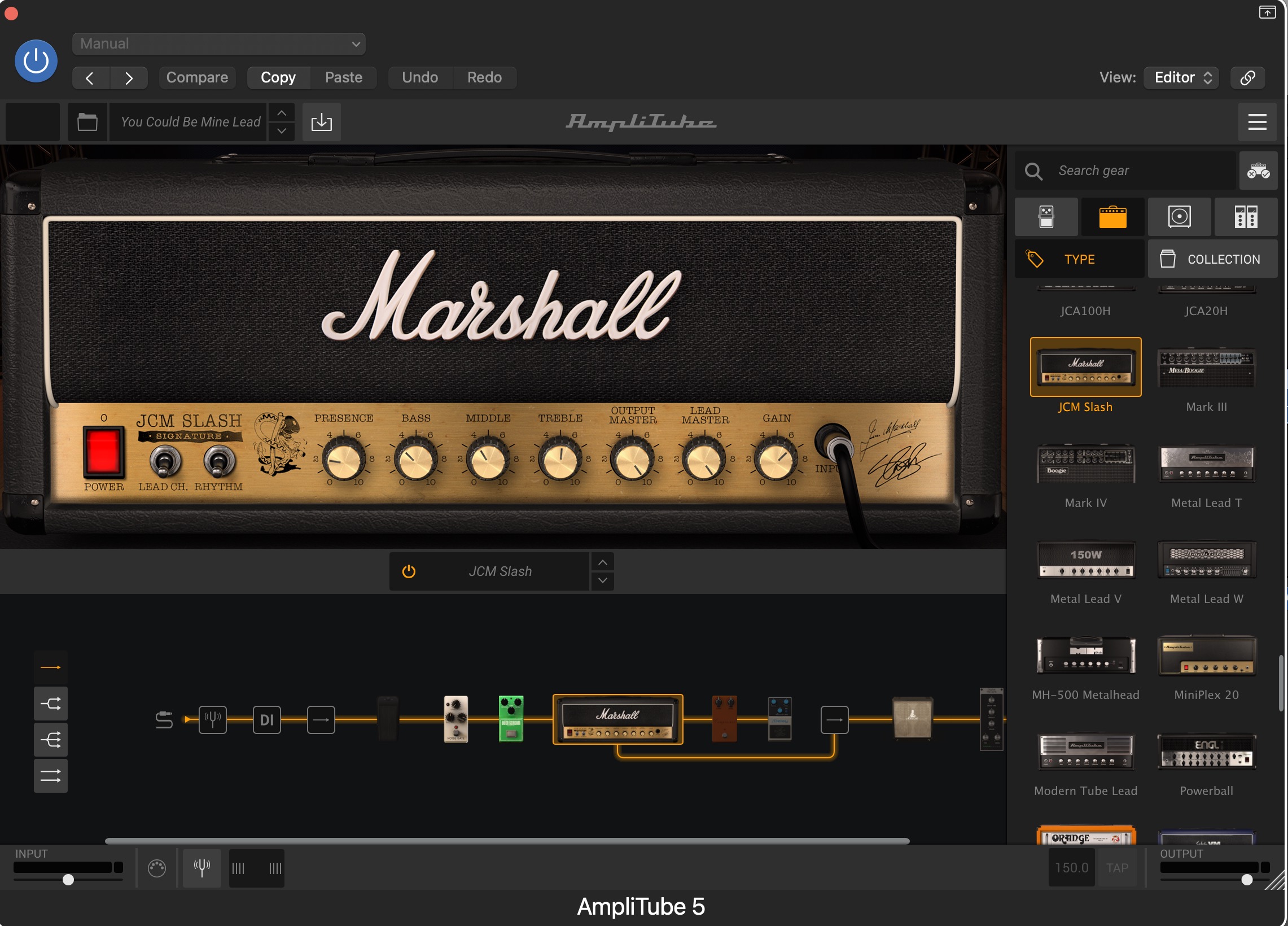Select the parallel two-line routing icon
Image resolution: width=1288 pixels, height=926 pixels.
51,775
